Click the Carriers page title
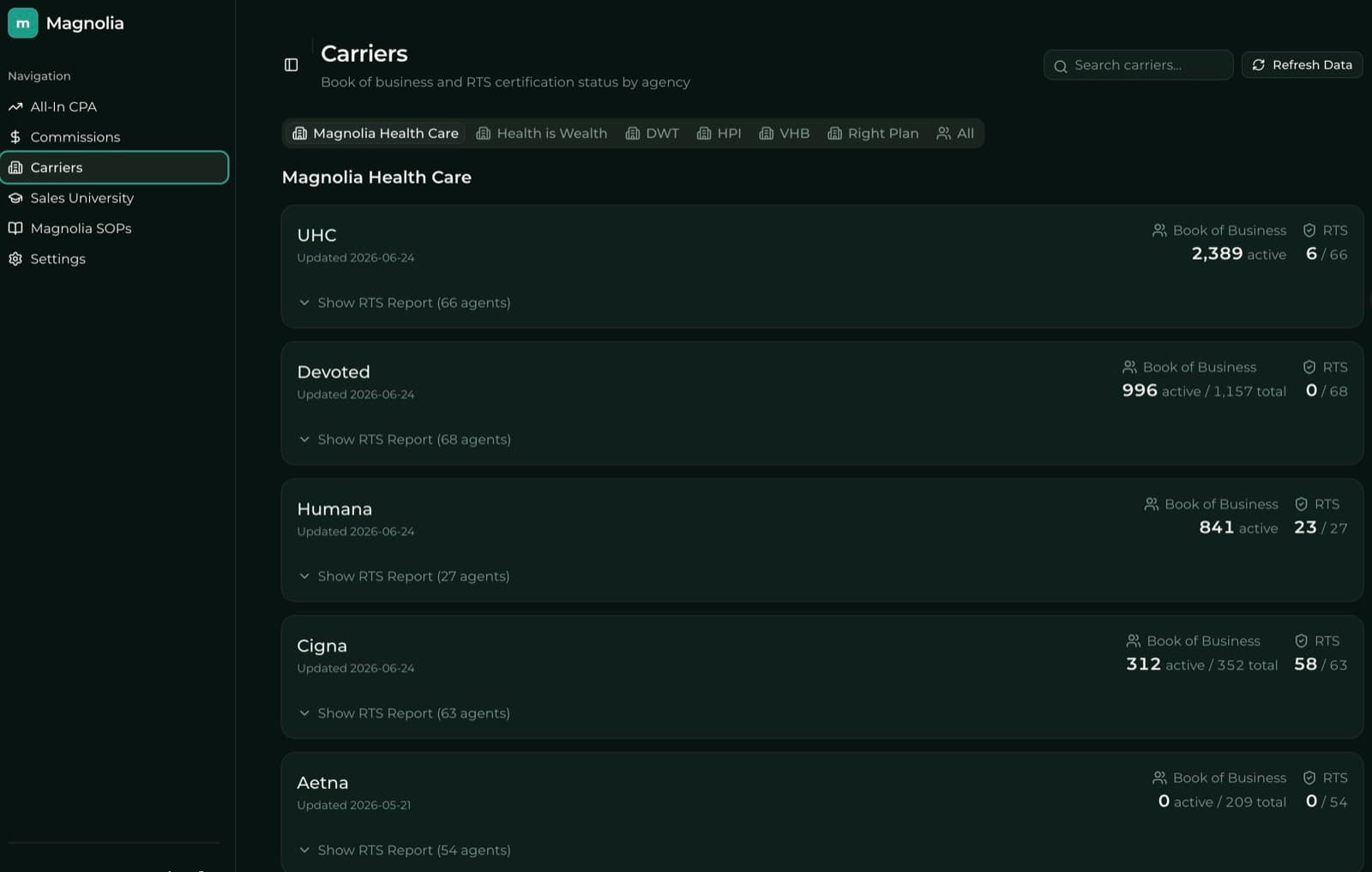 coord(364,53)
